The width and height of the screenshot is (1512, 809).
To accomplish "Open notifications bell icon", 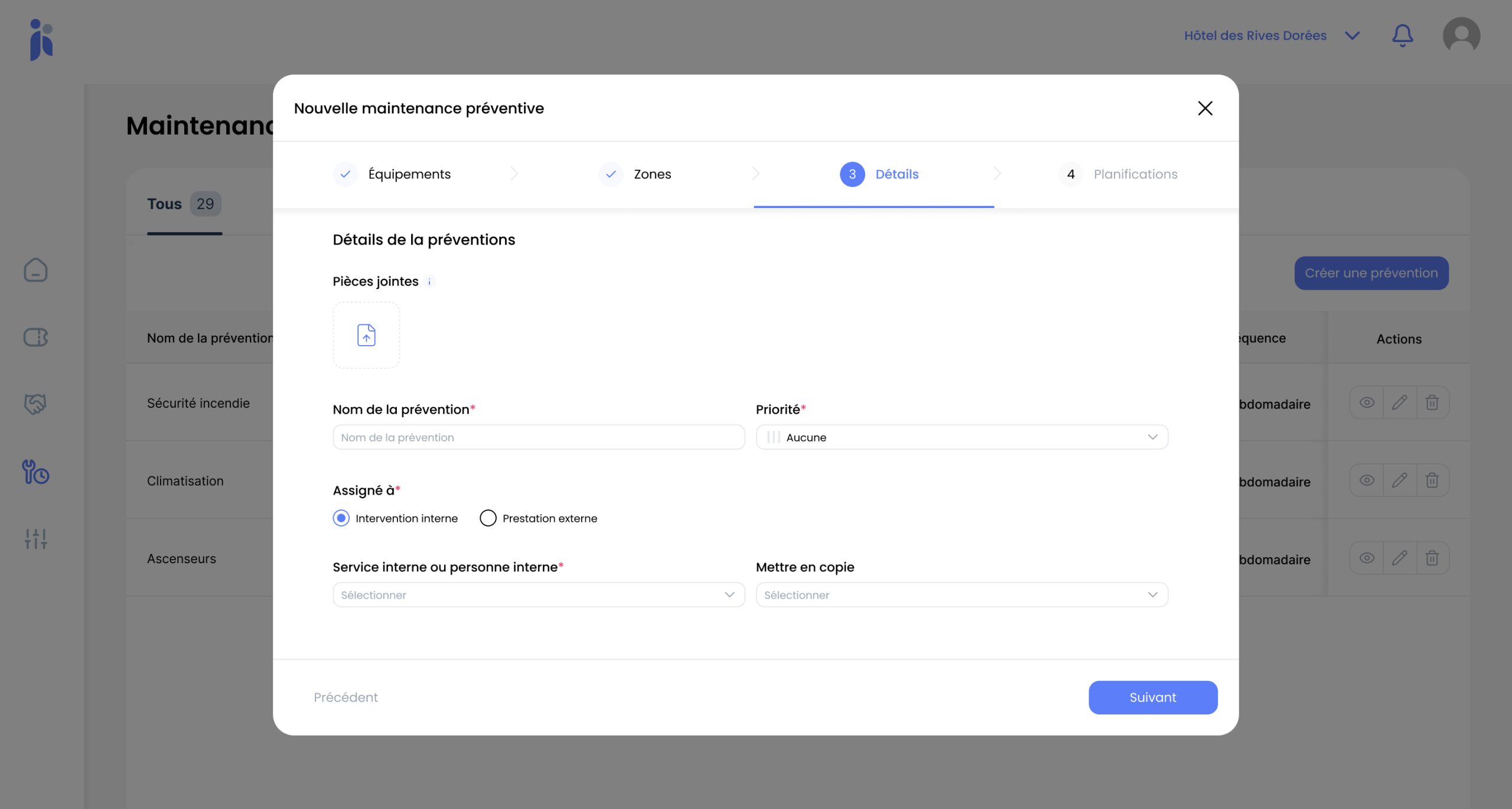I will (x=1402, y=35).
